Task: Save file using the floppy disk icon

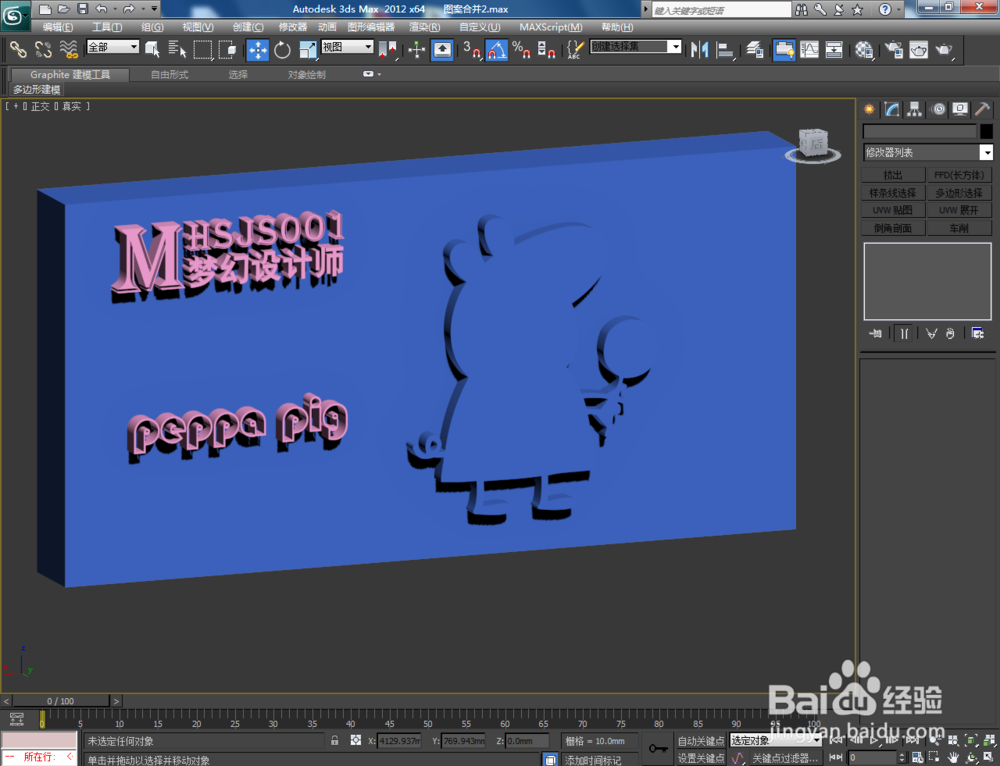Action: (82, 9)
